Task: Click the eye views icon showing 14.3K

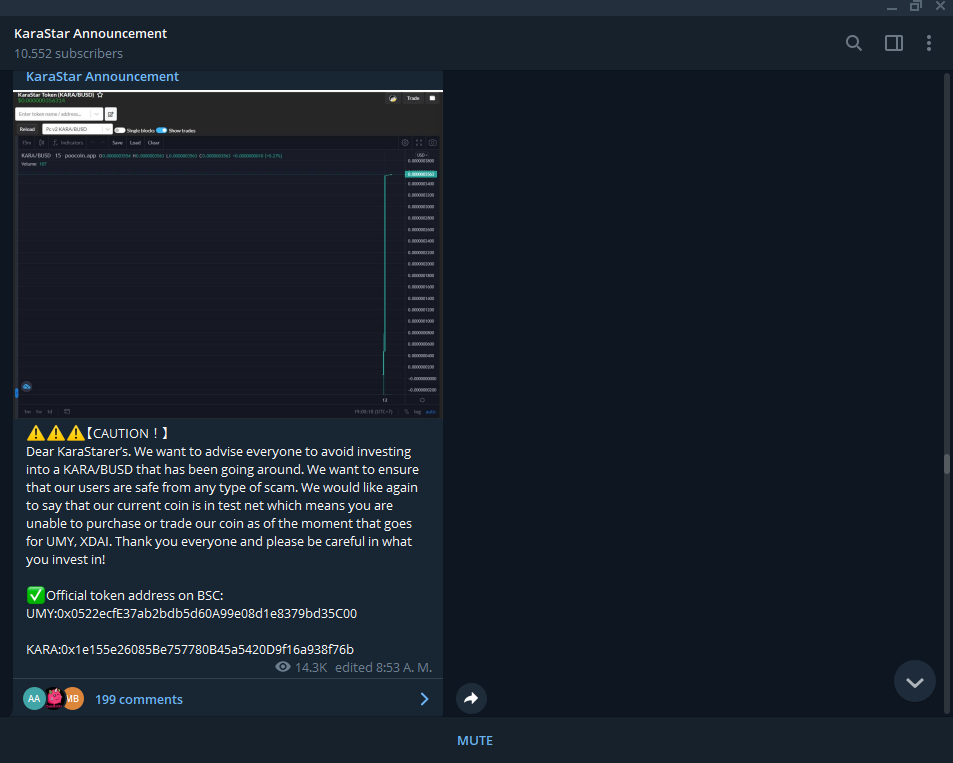Action: 283,667
